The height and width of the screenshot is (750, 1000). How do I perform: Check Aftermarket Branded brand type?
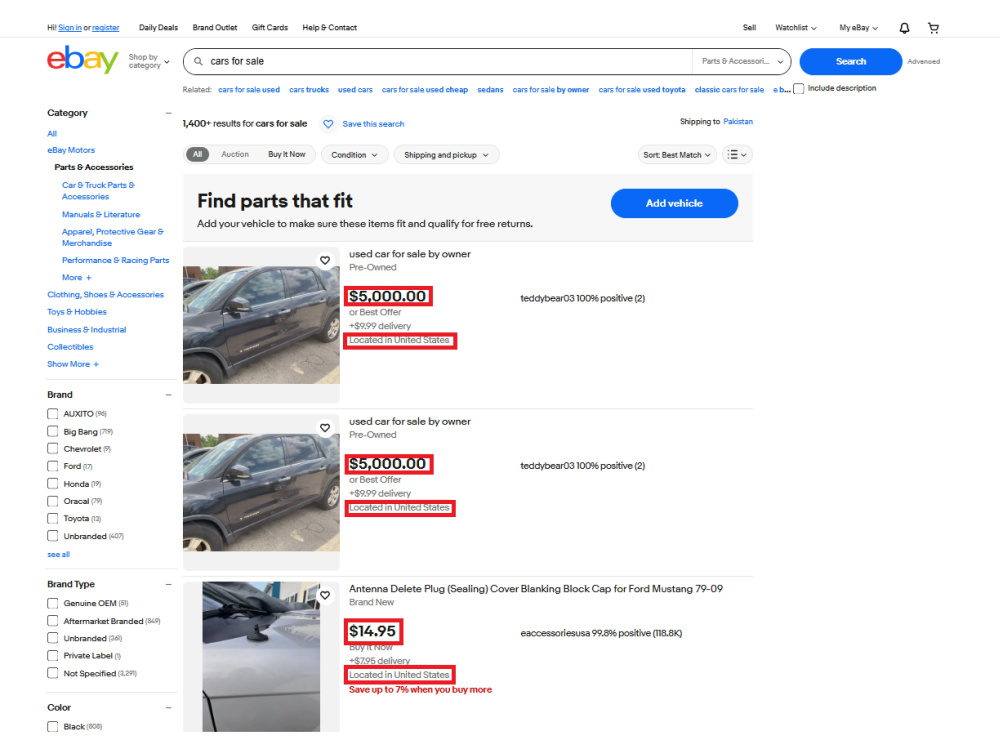point(53,621)
